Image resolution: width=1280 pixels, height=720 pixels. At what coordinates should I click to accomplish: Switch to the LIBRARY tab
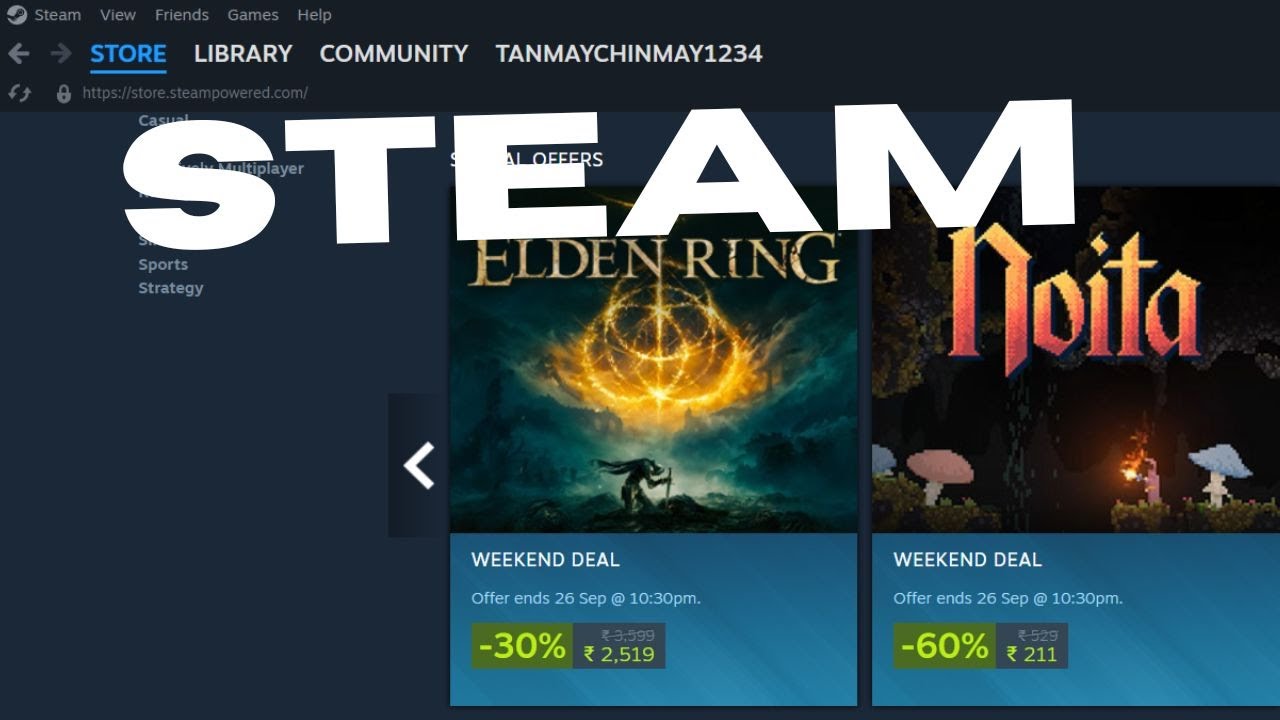[243, 54]
